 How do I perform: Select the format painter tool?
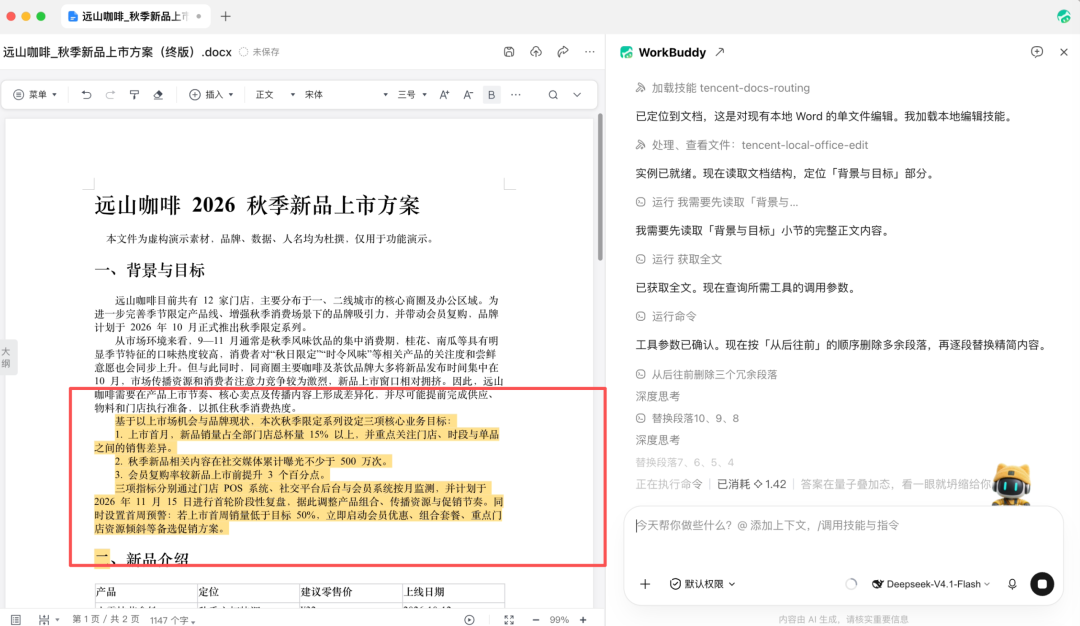134,95
